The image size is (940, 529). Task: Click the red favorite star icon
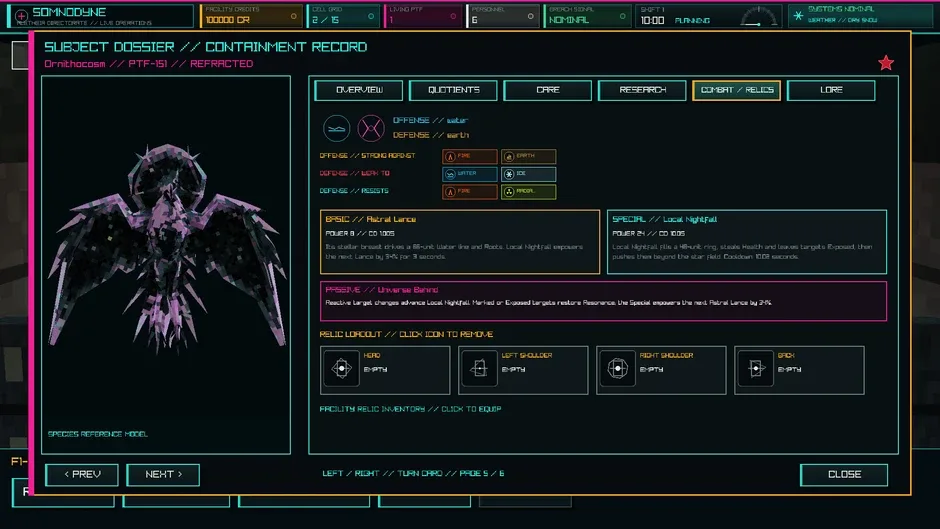pos(886,63)
